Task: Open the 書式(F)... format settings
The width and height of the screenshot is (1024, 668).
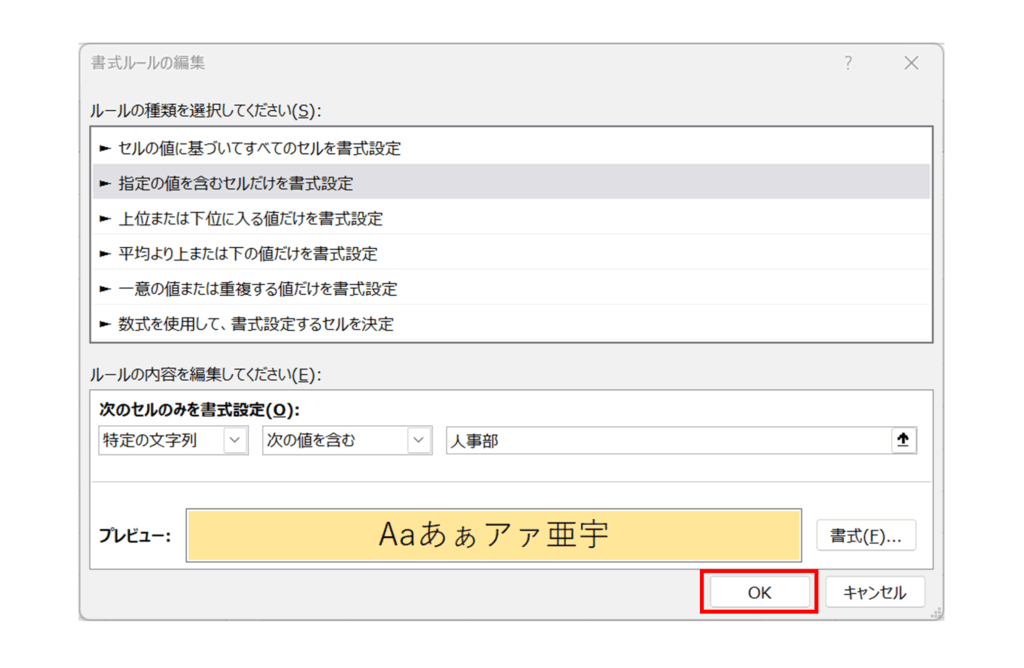Action: [x=866, y=536]
